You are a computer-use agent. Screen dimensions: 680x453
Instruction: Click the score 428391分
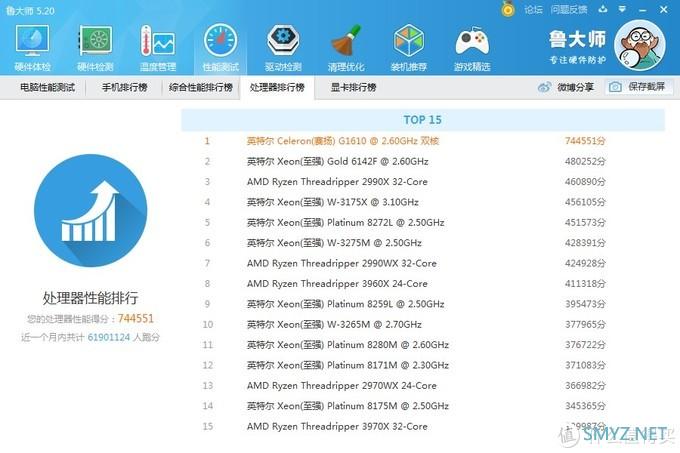[x=585, y=243]
